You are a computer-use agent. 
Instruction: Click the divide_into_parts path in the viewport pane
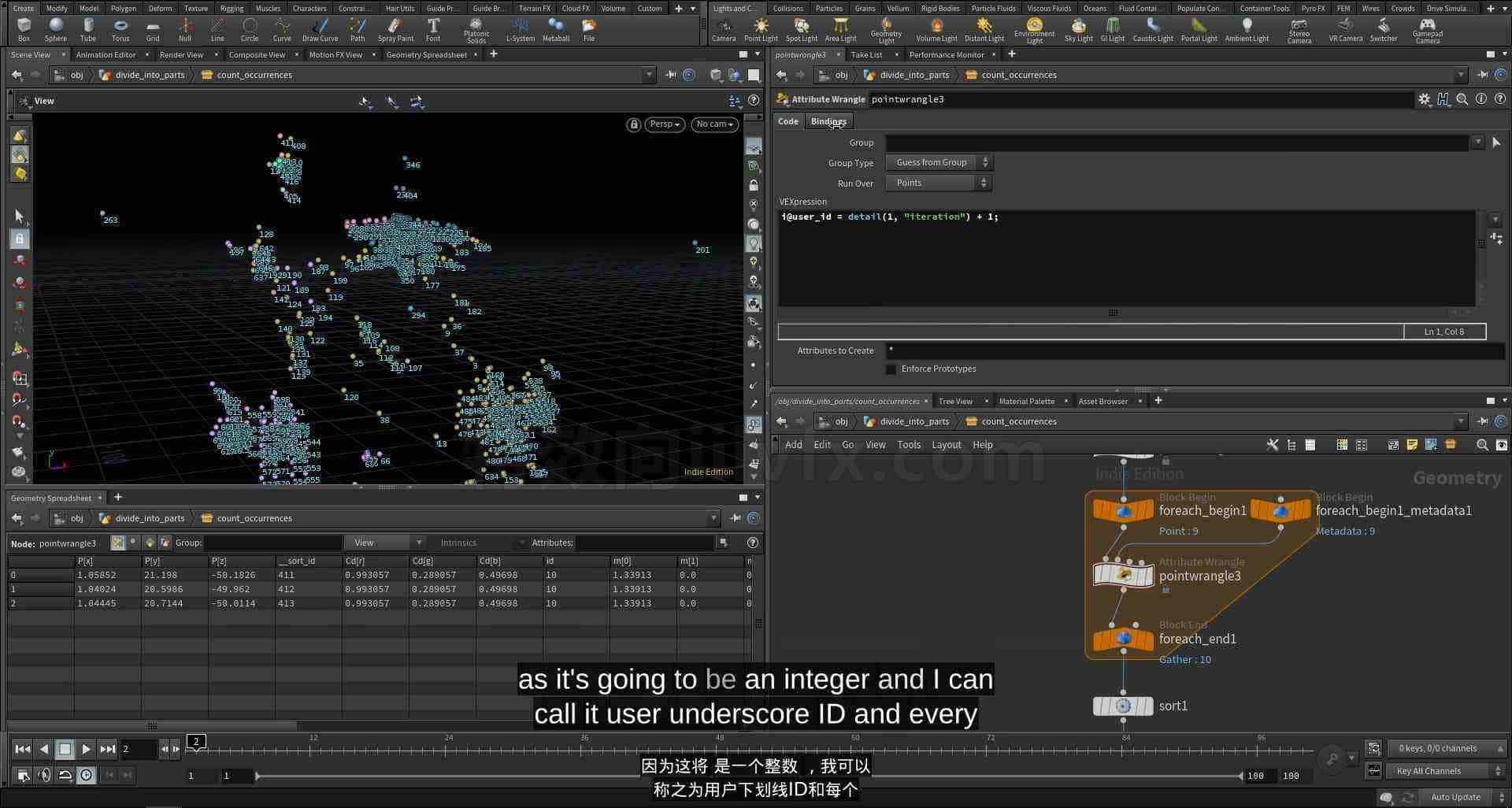150,75
